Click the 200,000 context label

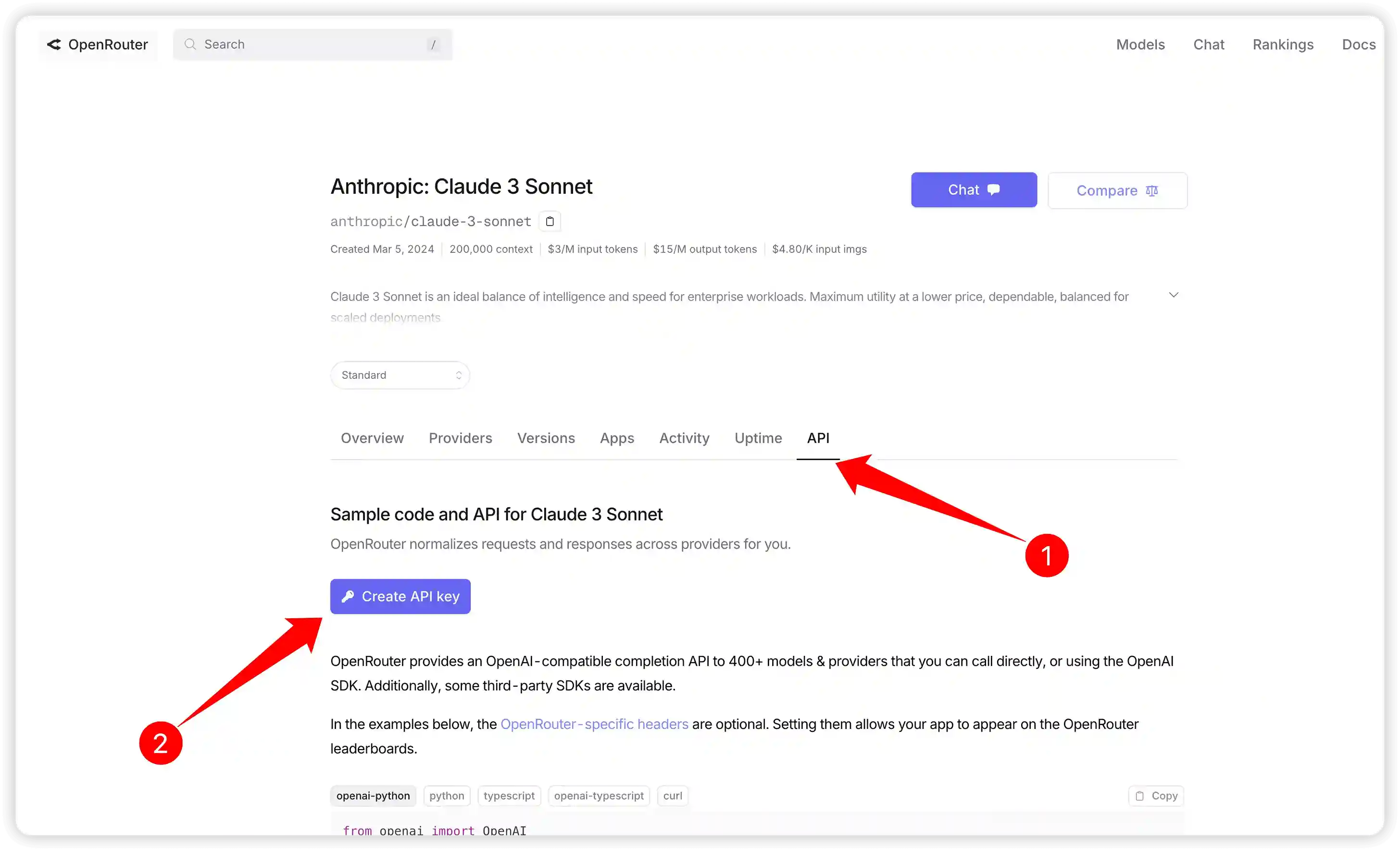point(491,249)
